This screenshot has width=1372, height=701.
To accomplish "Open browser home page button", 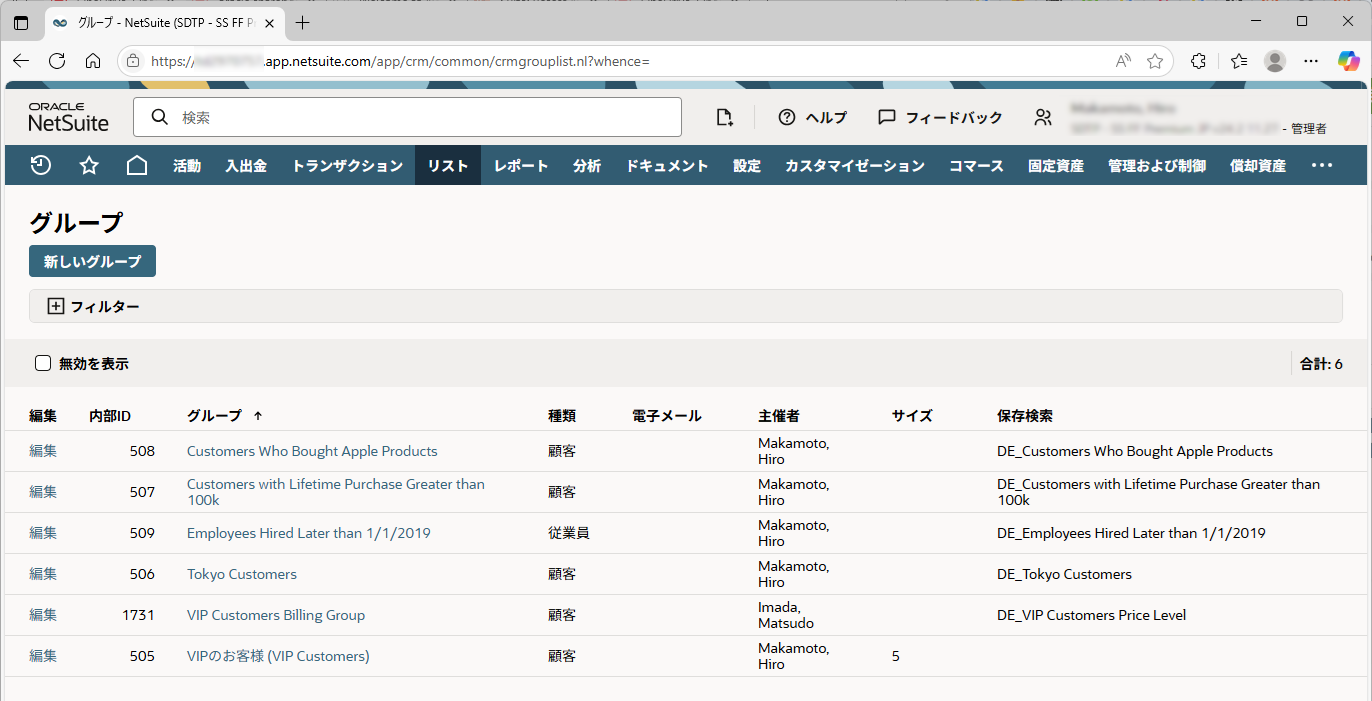I will pyautogui.click(x=93, y=61).
